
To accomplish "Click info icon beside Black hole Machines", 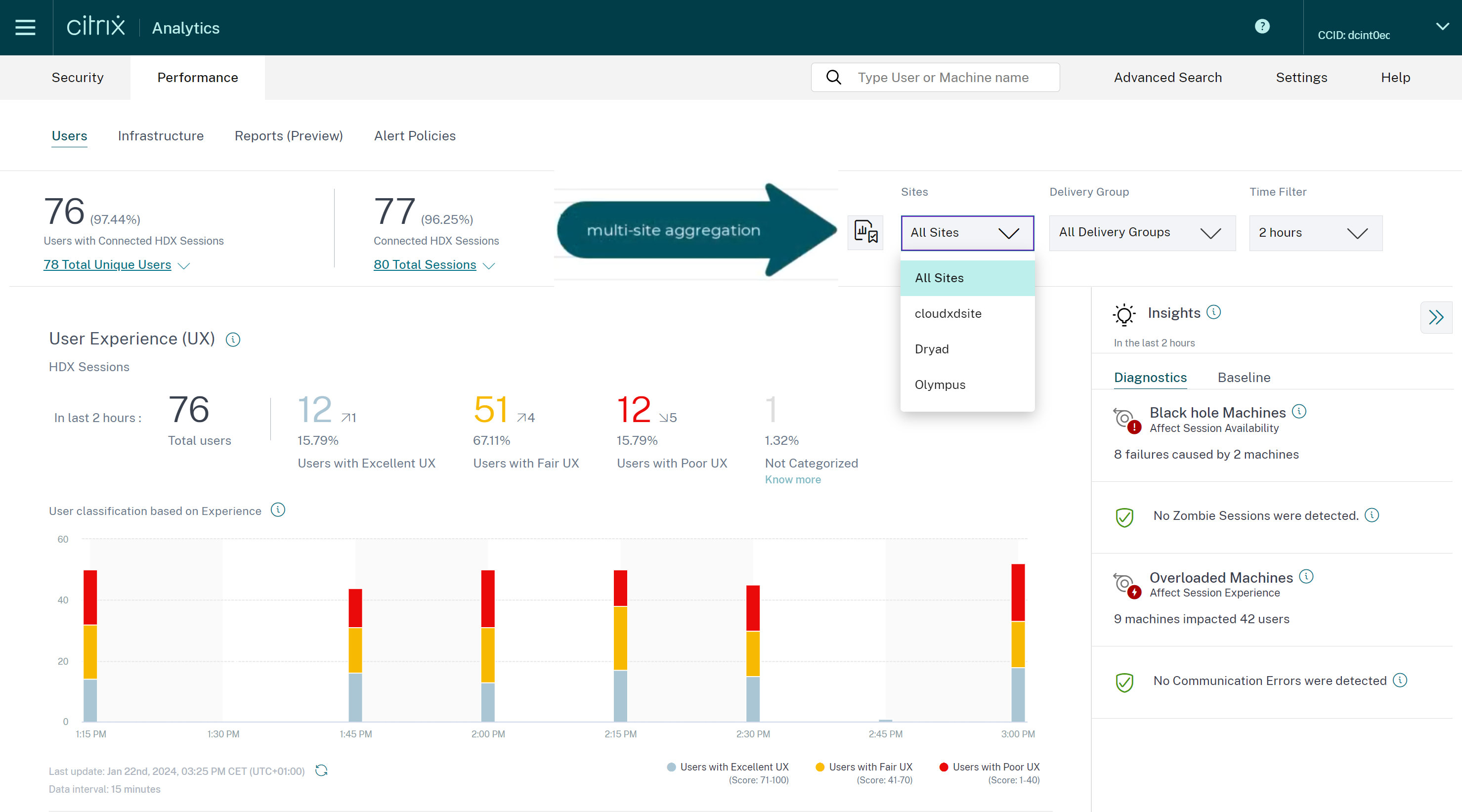I will [x=1299, y=411].
